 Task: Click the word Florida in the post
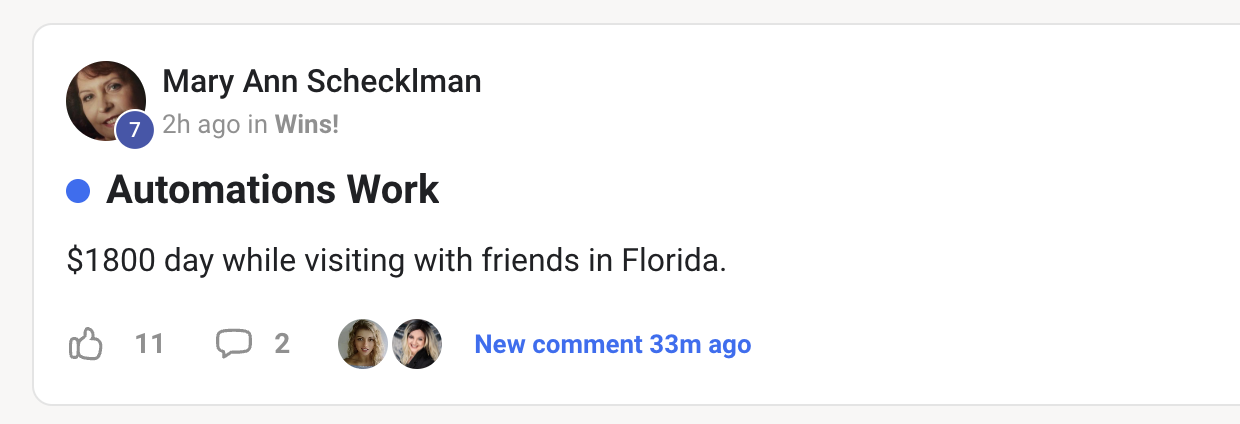pos(672,261)
